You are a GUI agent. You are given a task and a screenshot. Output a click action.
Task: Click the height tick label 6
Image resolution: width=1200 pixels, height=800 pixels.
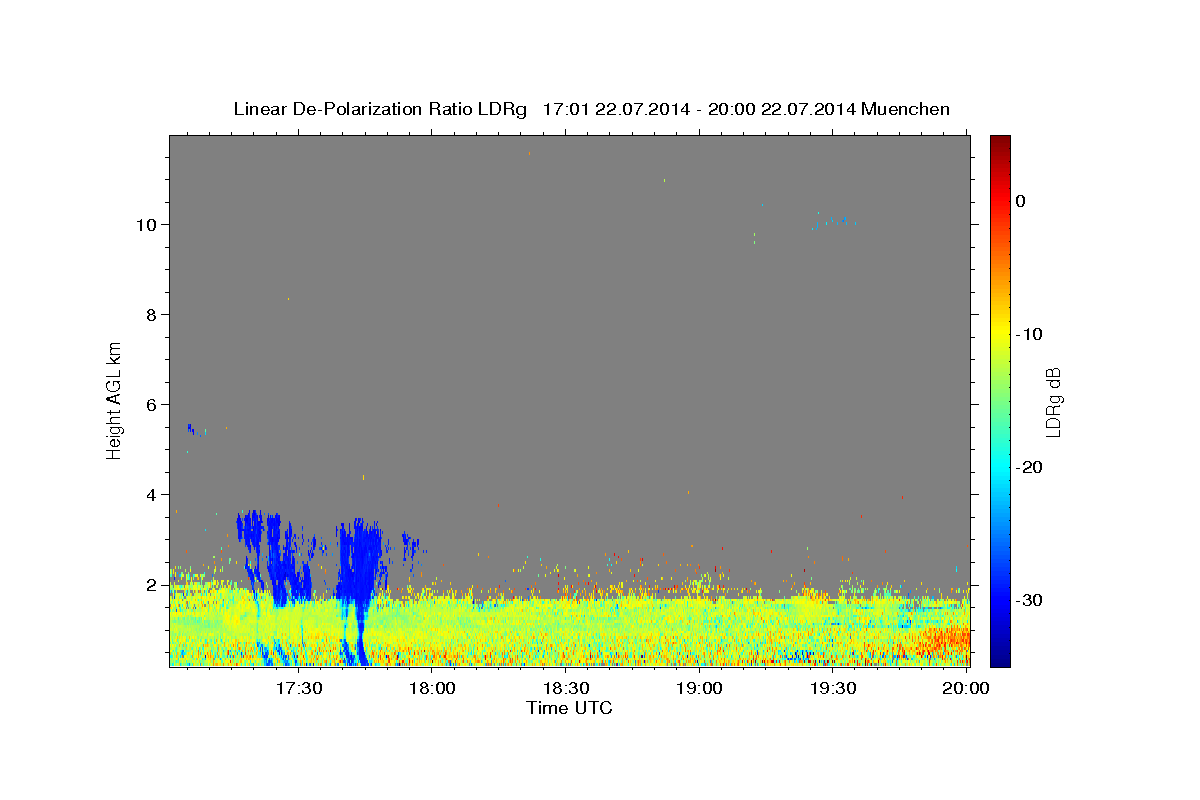click(x=151, y=404)
